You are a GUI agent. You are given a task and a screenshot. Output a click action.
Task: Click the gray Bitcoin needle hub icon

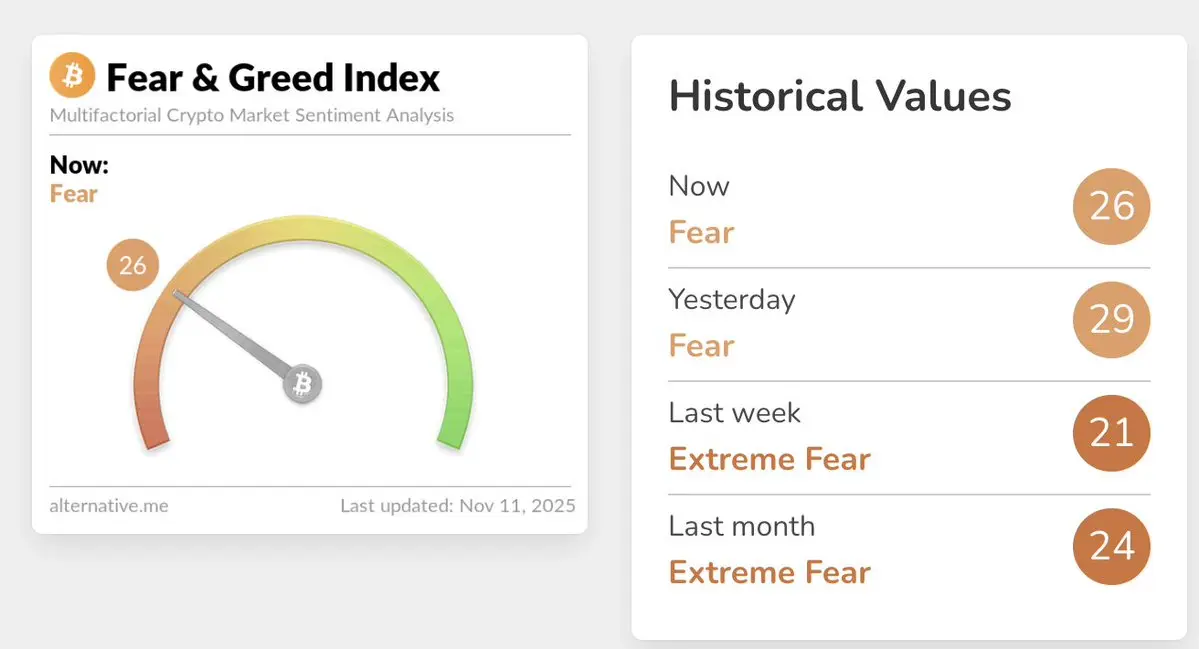302,384
